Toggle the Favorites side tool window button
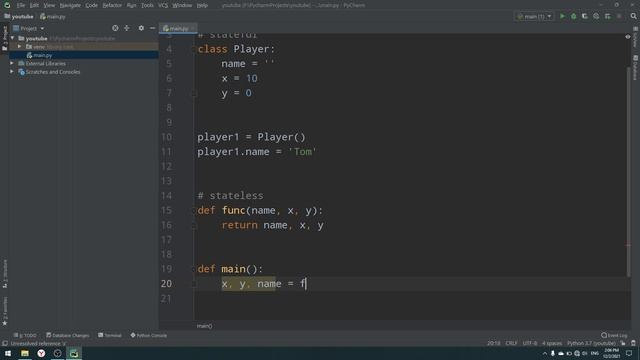Image resolution: width=640 pixels, height=360 pixels. (x=5, y=311)
